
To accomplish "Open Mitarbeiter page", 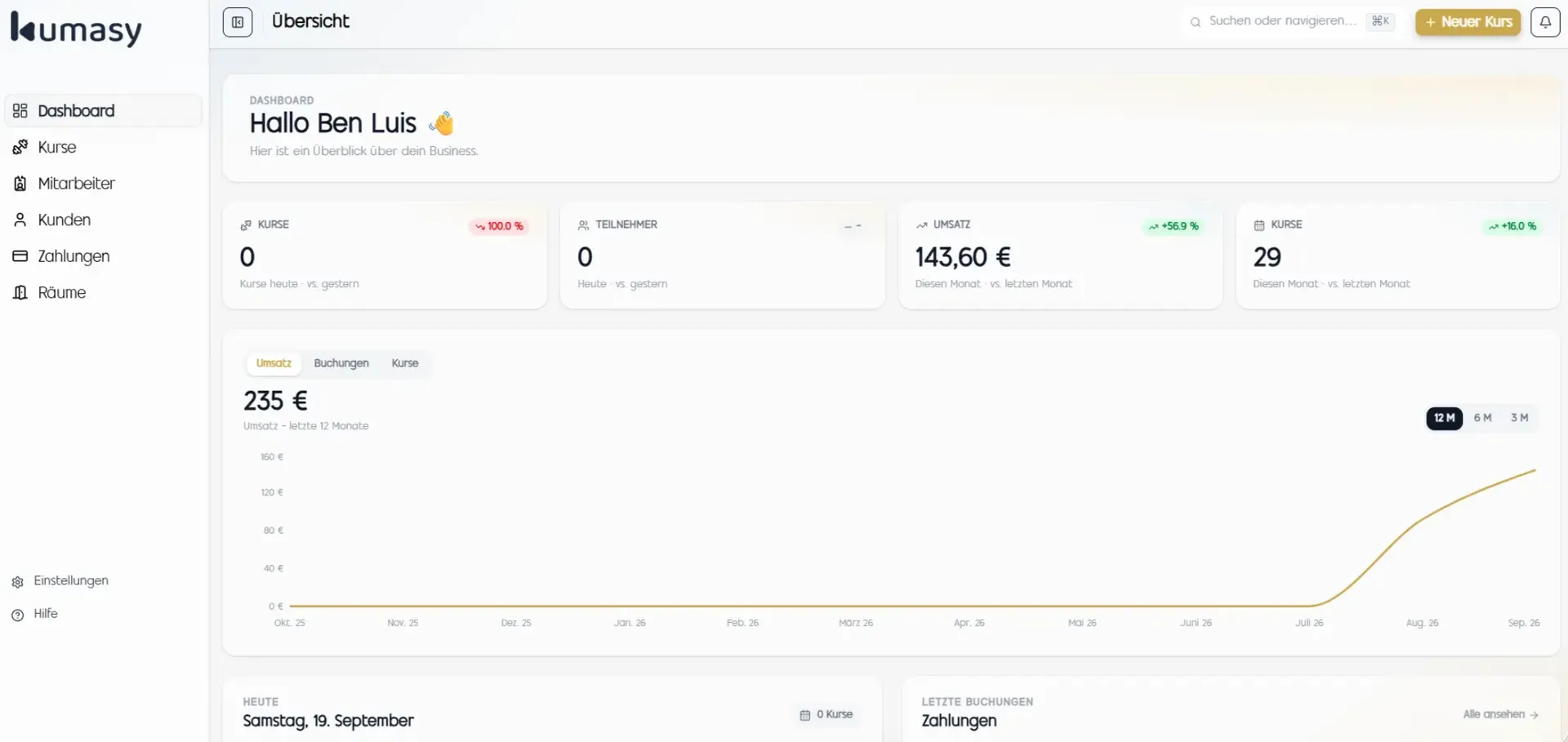I will click(104, 184).
